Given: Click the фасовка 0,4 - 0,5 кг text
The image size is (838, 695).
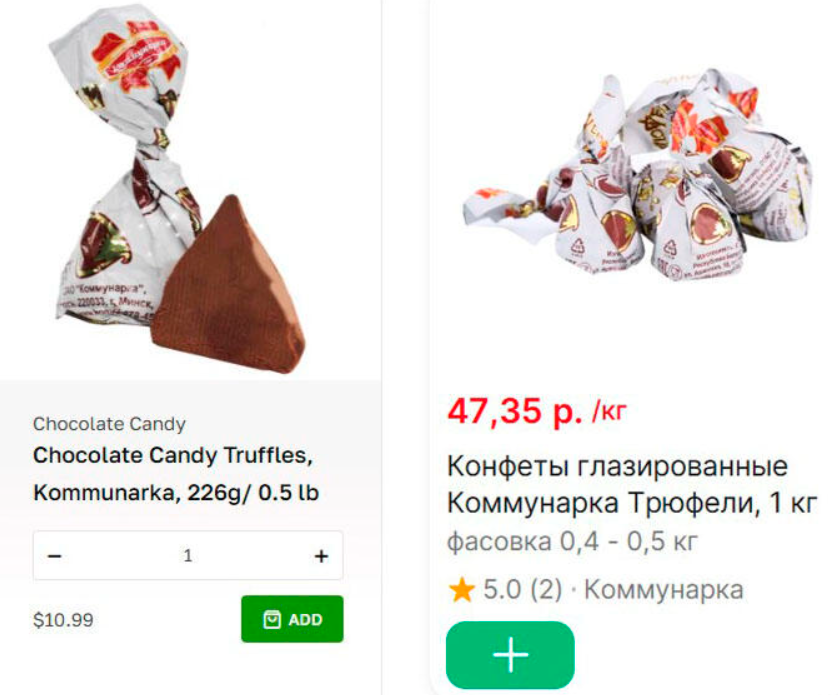Looking at the screenshot, I should tap(572, 542).
